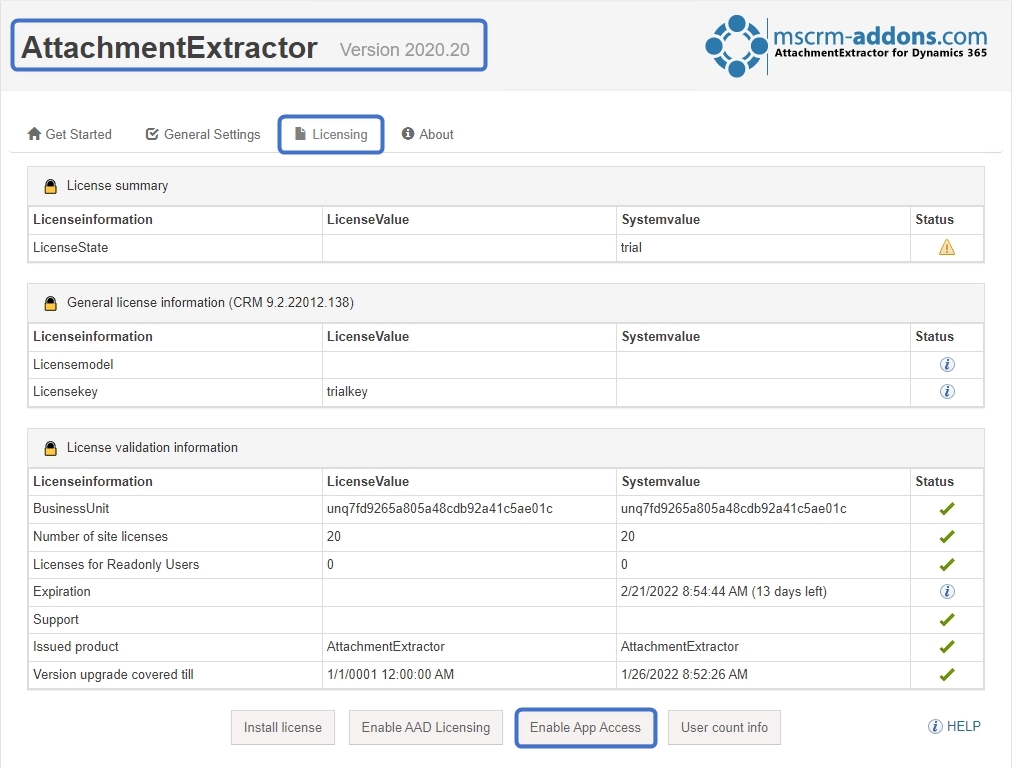
Task: Click BusinessUnit LicenseValue unq7fd9265a805a48cdb92a41c5ae01c
Action: click(x=440, y=509)
